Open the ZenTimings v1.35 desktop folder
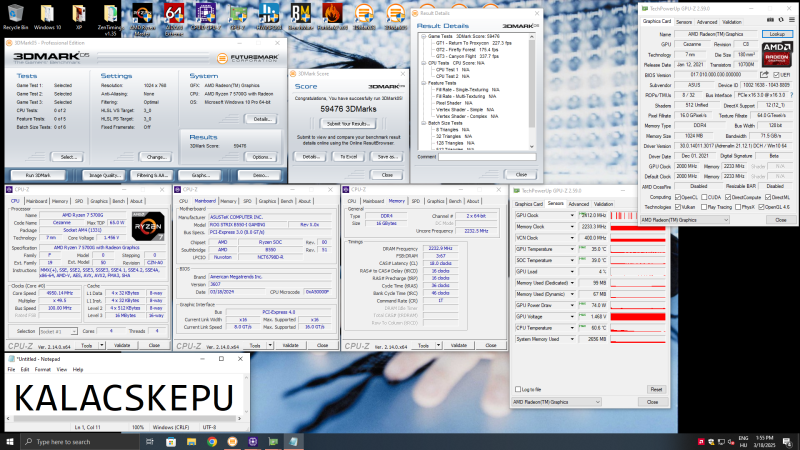Image resolution: width=800 pixels, height=450 pixels. pos(110,19)
